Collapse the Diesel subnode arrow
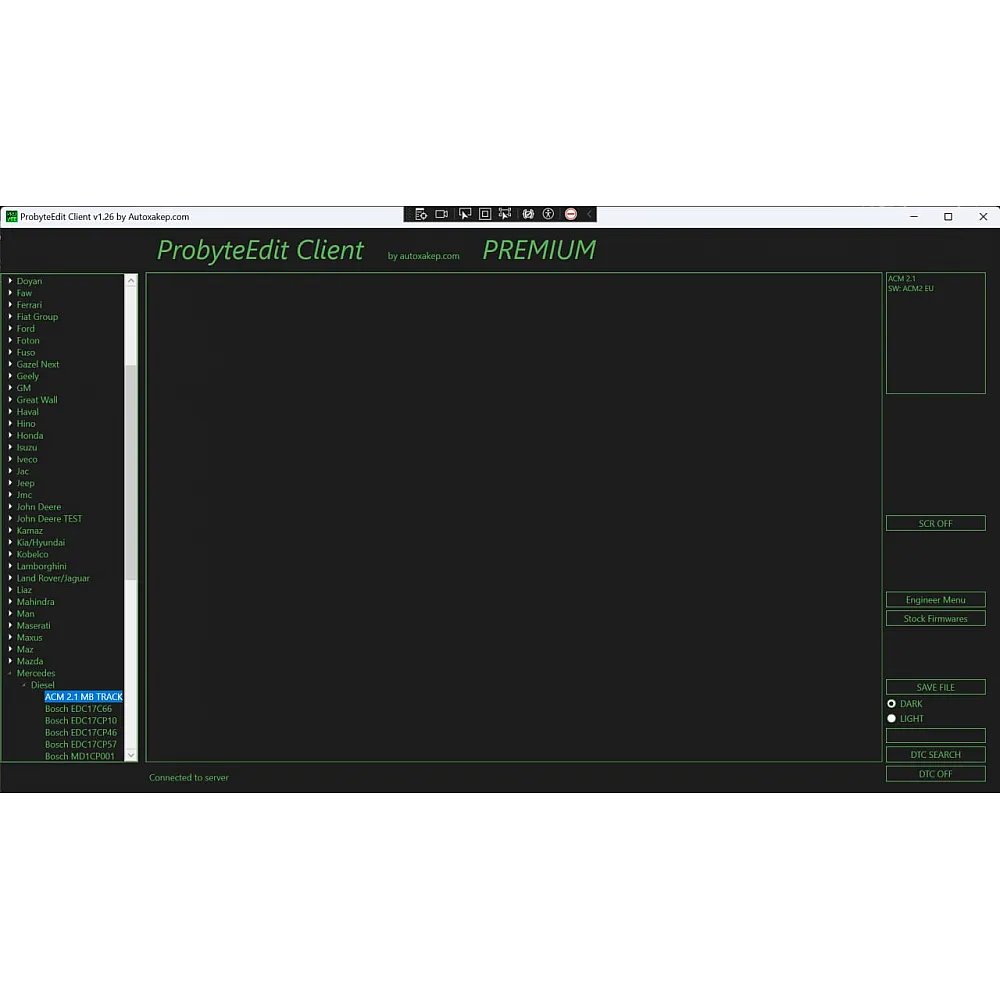 [24, 685]
